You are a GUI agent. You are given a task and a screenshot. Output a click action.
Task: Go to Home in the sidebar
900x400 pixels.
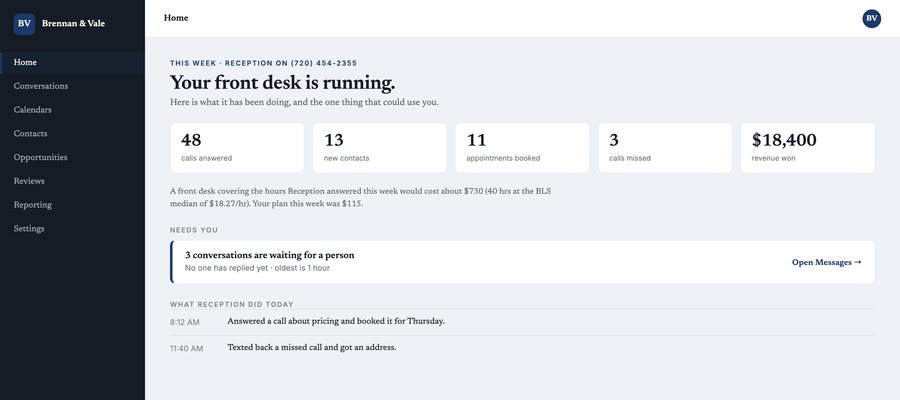coord(72,63)
